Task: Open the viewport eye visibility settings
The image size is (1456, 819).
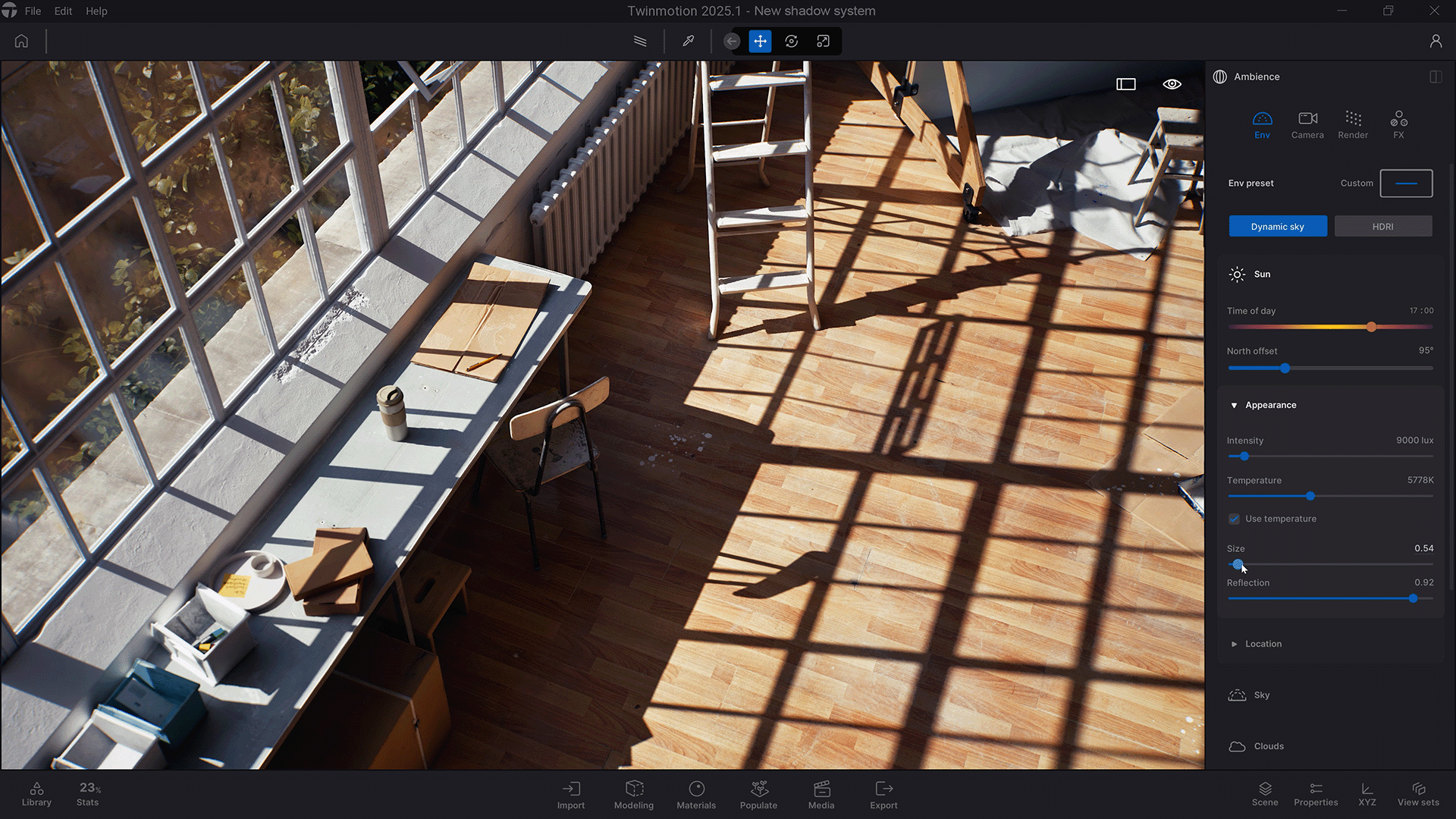Action: [x=1172, y=84]
